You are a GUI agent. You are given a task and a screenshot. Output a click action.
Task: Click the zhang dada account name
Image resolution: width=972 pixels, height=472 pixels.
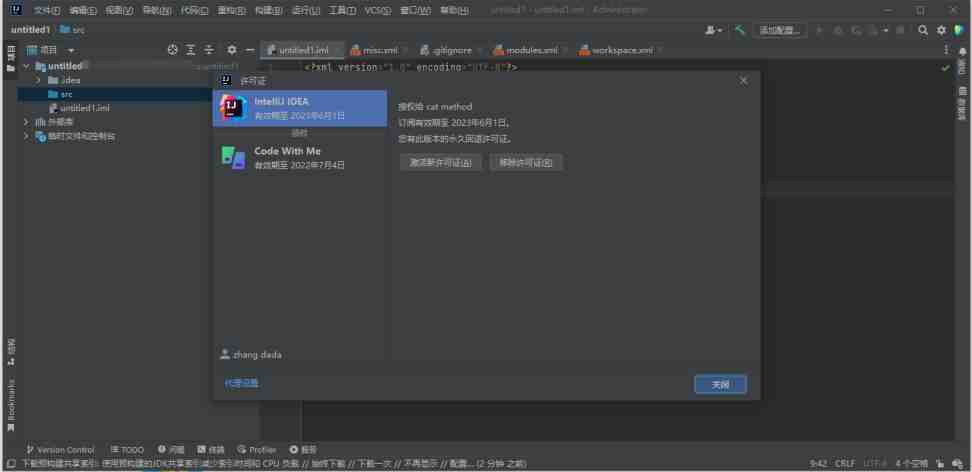(x=257, y=355)
